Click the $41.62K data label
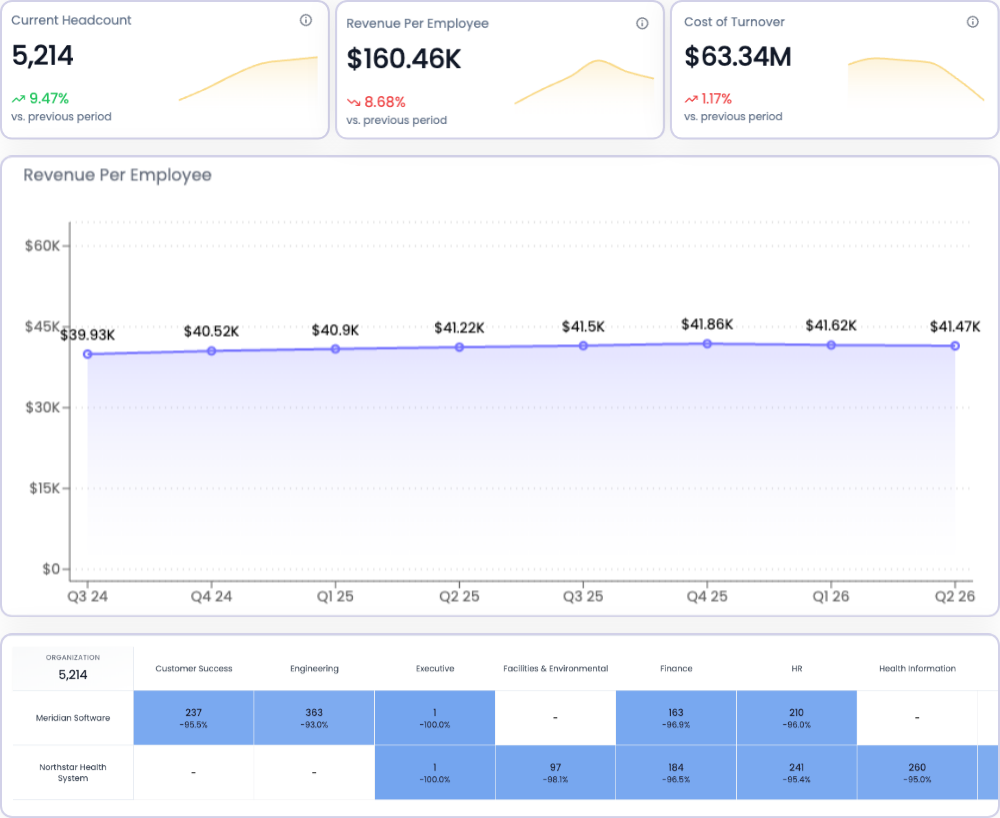Viewport: 1000px width, 818px height. click(831, 326)
